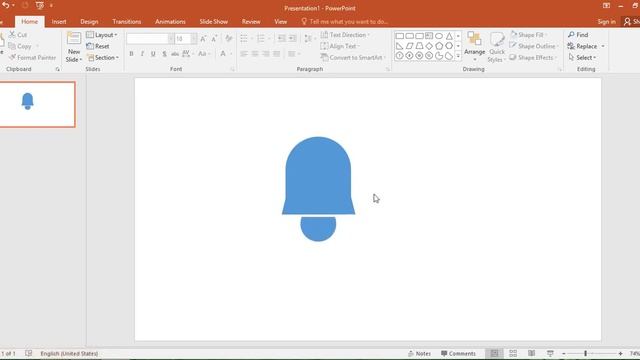Image resolution: width=640 pixels, height=360 pixels.
Task: Click the Copy icon
Action: pos(12,46)
